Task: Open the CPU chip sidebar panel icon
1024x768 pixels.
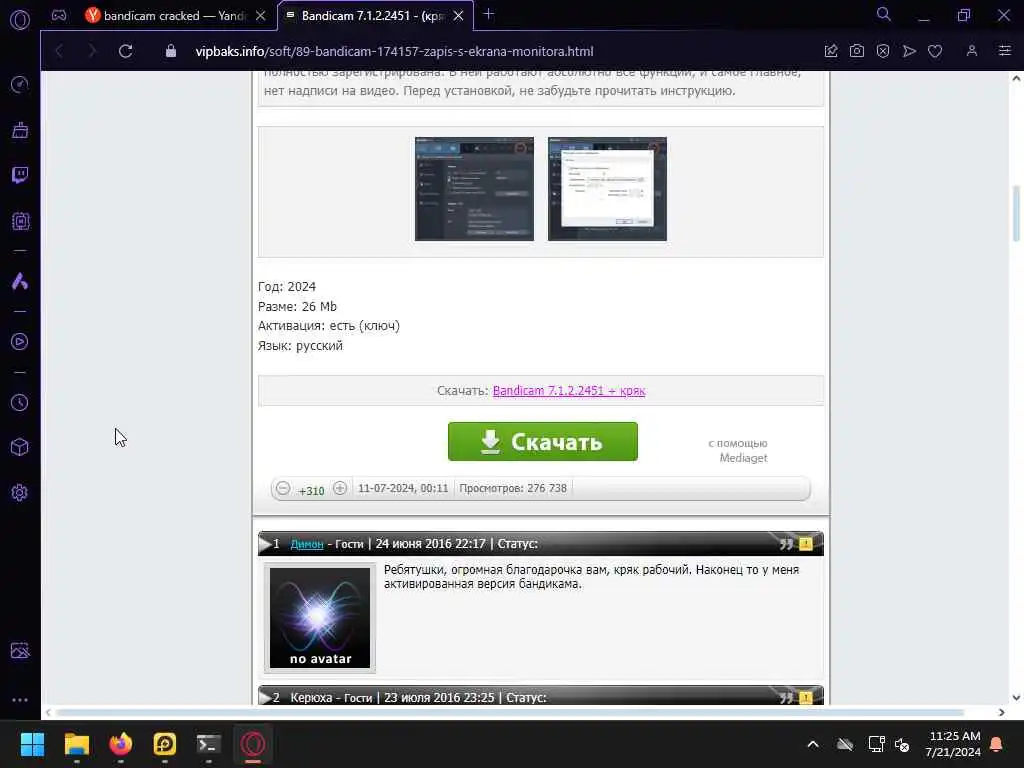Action: [x=20, y=221]
